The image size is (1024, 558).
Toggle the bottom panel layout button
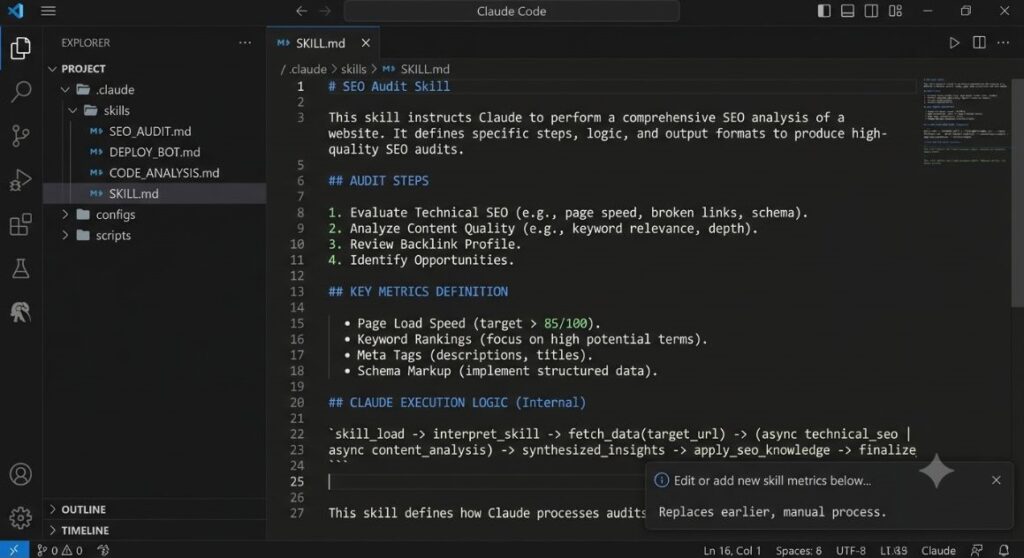[x=848, y=11]
